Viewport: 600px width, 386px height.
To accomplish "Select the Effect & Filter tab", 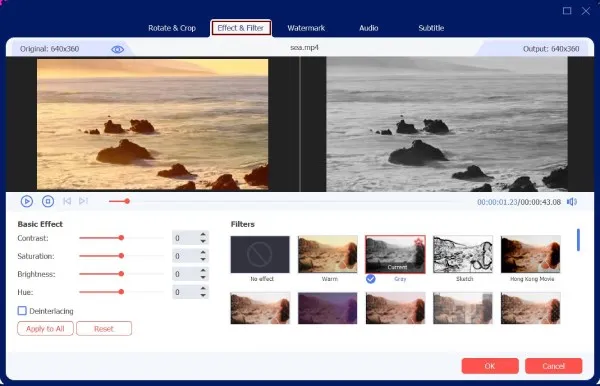I will (241, 28).
